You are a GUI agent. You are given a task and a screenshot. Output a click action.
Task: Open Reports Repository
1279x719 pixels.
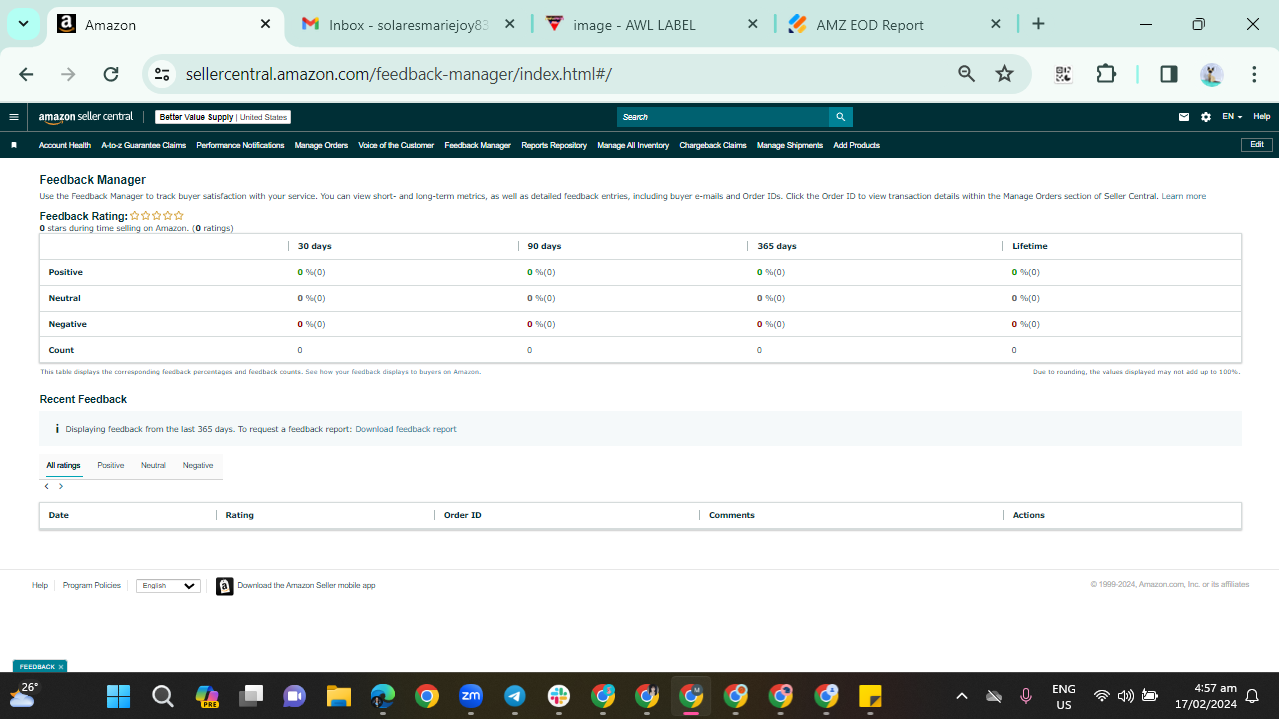point(554,145)
